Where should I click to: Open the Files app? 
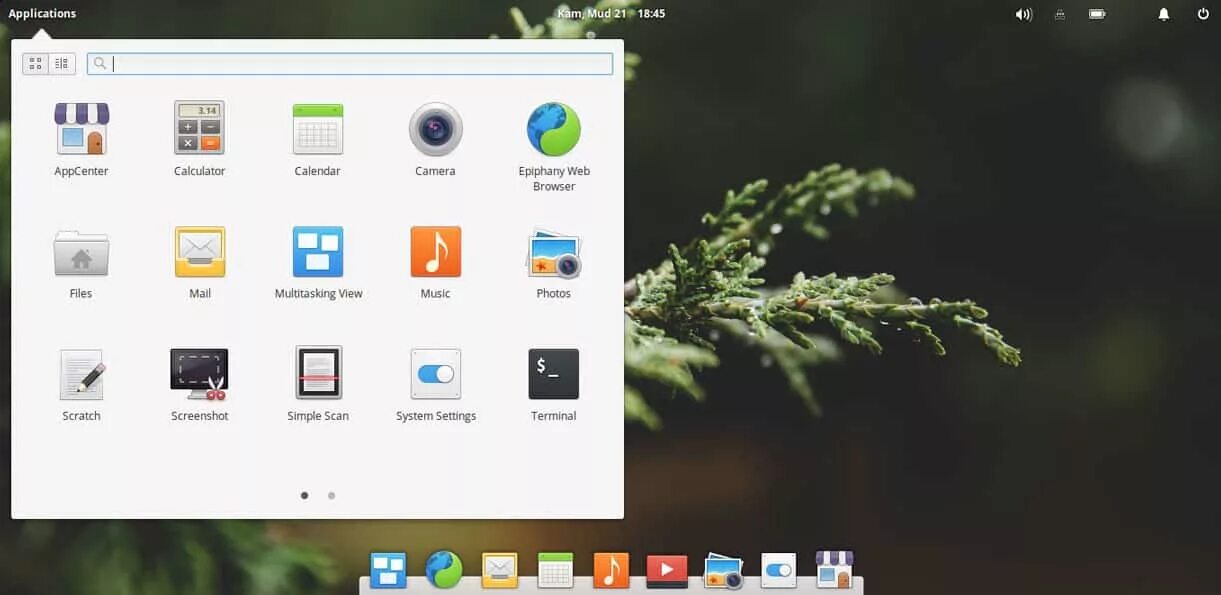(x=81, y=262)
